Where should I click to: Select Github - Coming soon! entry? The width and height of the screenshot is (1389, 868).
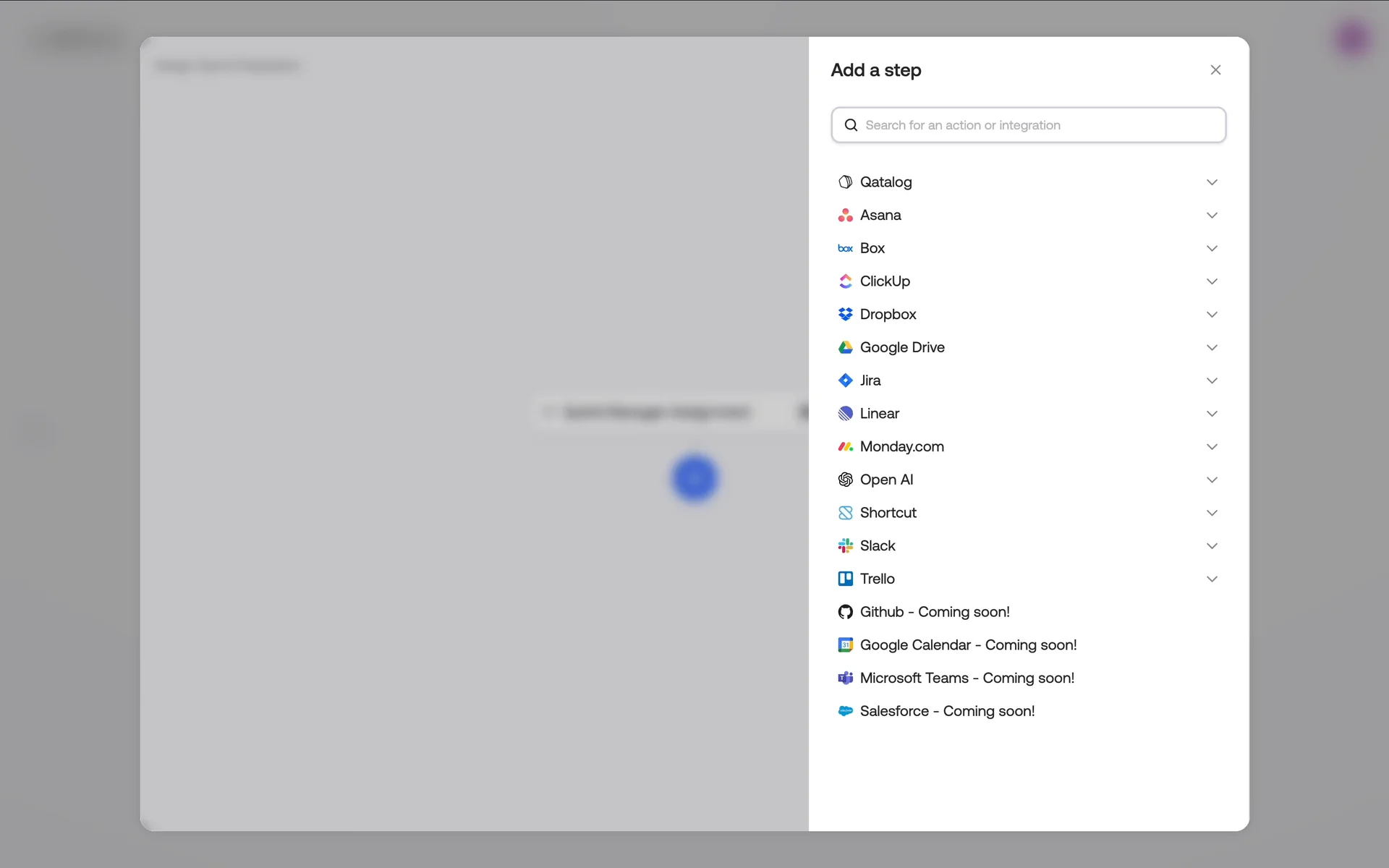pyautogui.click(x=934, y=612)
